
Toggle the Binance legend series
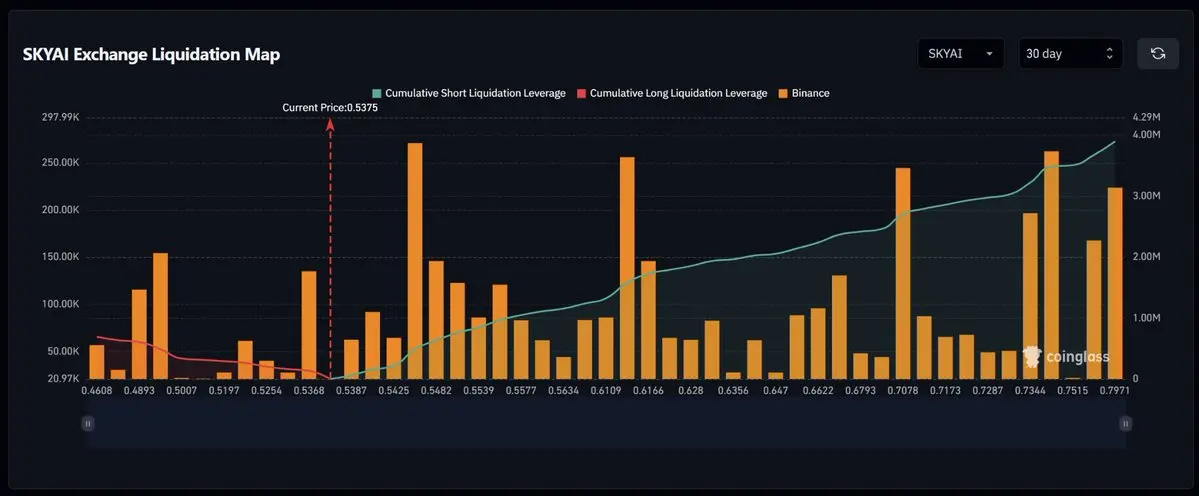click(x=804, y=93)
